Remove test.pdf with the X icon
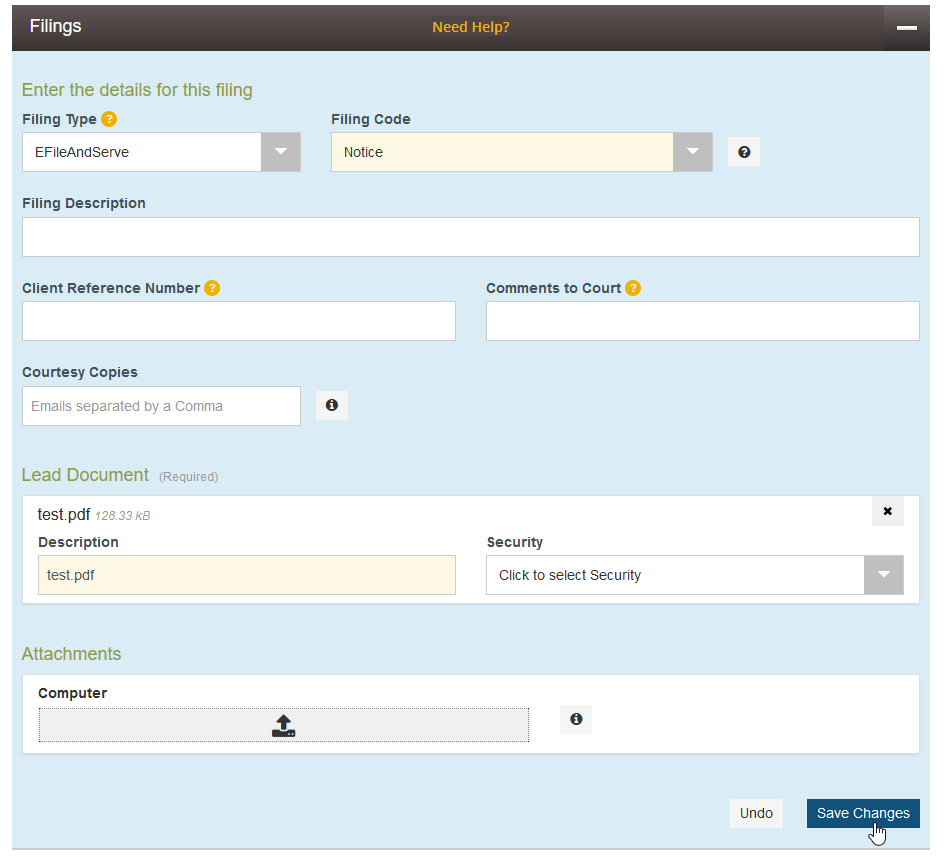Screen dimensions: 944x857 (x=887, y=511)
